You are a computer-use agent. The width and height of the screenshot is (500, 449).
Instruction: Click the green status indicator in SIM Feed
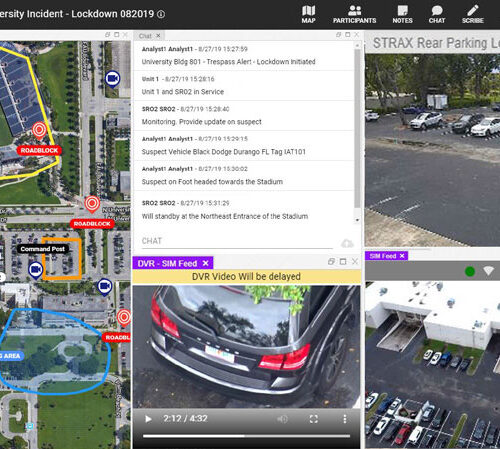point(470,271)
